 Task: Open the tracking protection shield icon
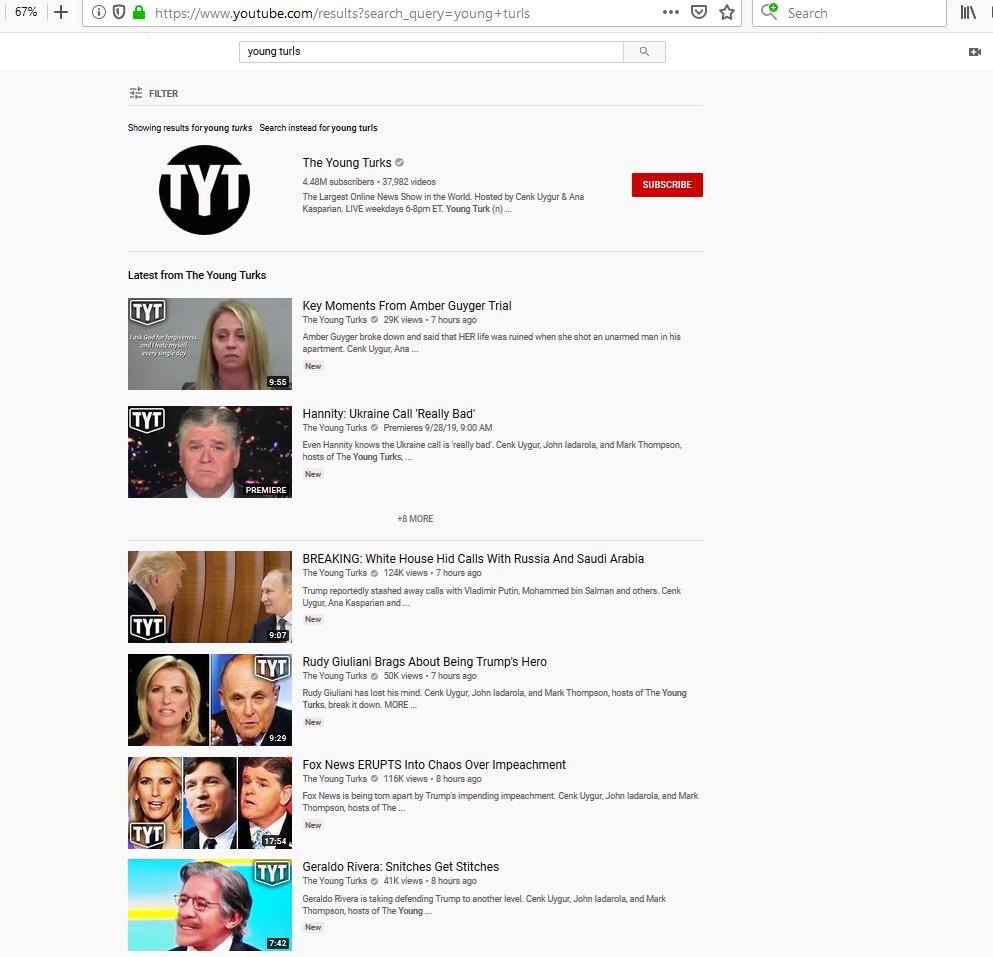pyautogui.click(x=118, y=13)
